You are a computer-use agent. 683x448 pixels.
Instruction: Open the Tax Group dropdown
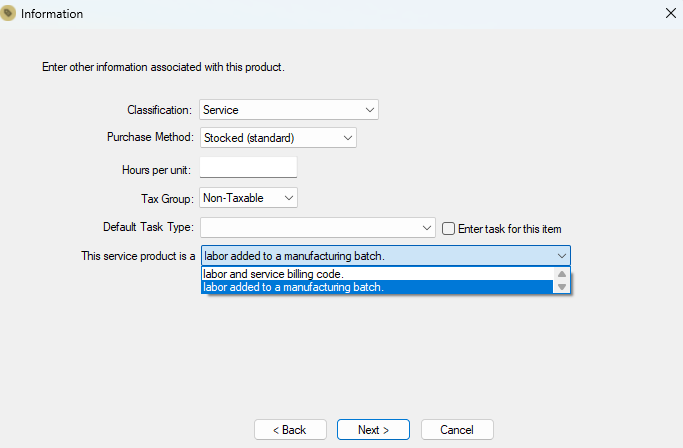[248, 198]
